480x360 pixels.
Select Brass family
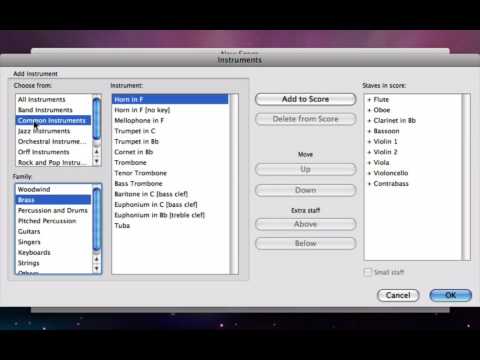coord(53,200)
